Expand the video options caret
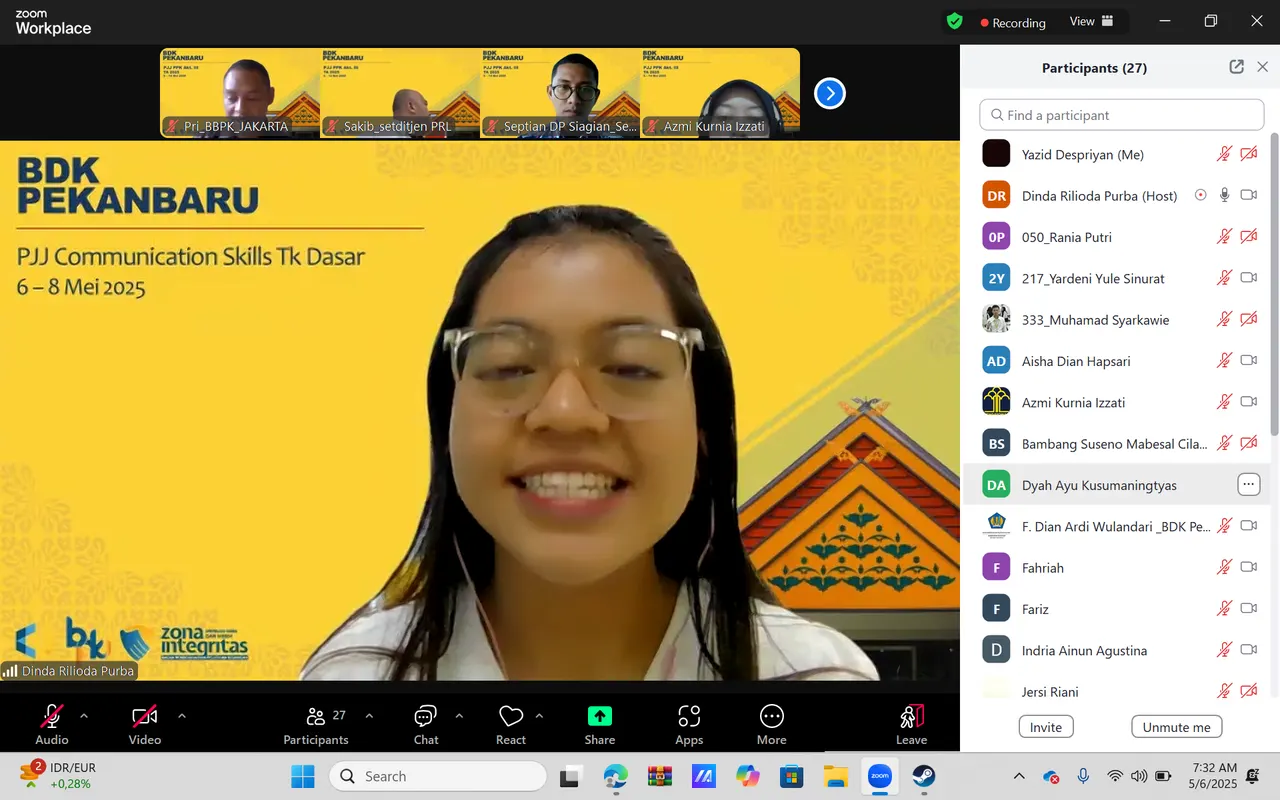Image resolution: width=1280 pixels, height=800 pixels. pos(182,716)
